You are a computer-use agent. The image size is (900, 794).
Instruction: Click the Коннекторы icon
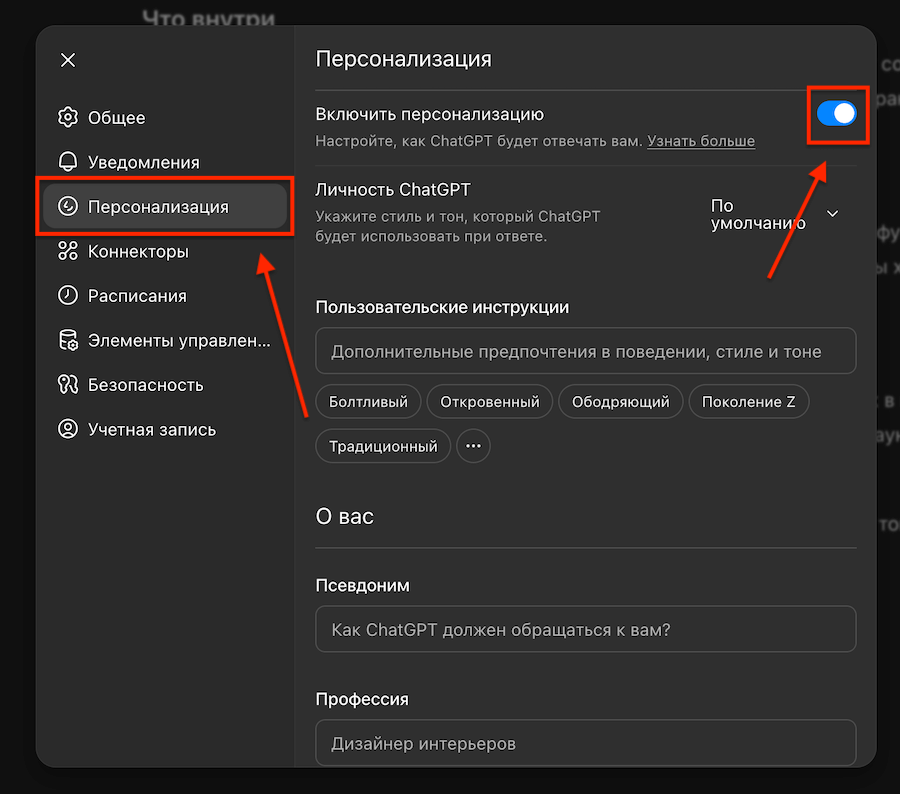(x=68, y=251)
